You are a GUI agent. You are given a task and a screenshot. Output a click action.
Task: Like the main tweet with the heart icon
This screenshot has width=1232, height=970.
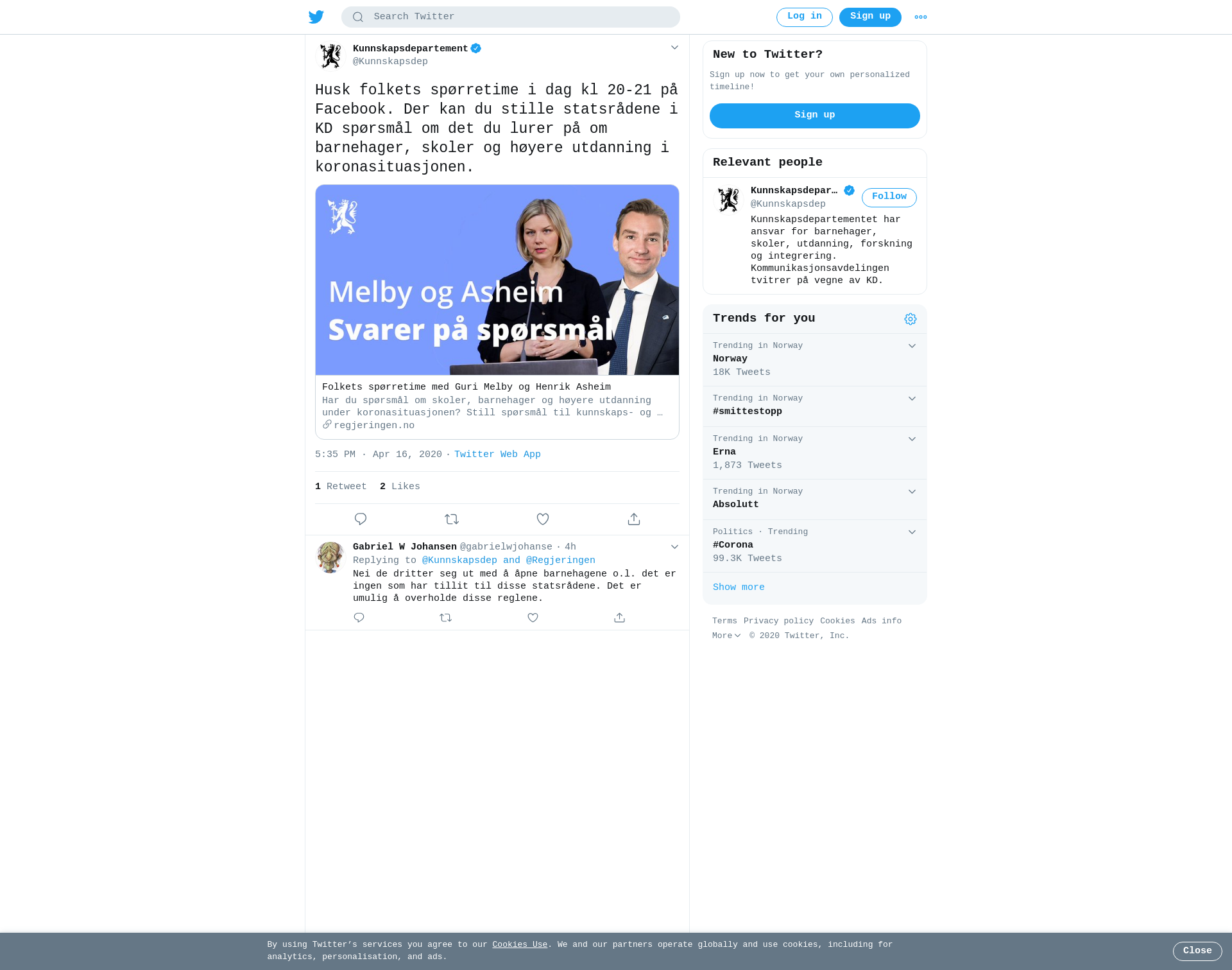543,519
